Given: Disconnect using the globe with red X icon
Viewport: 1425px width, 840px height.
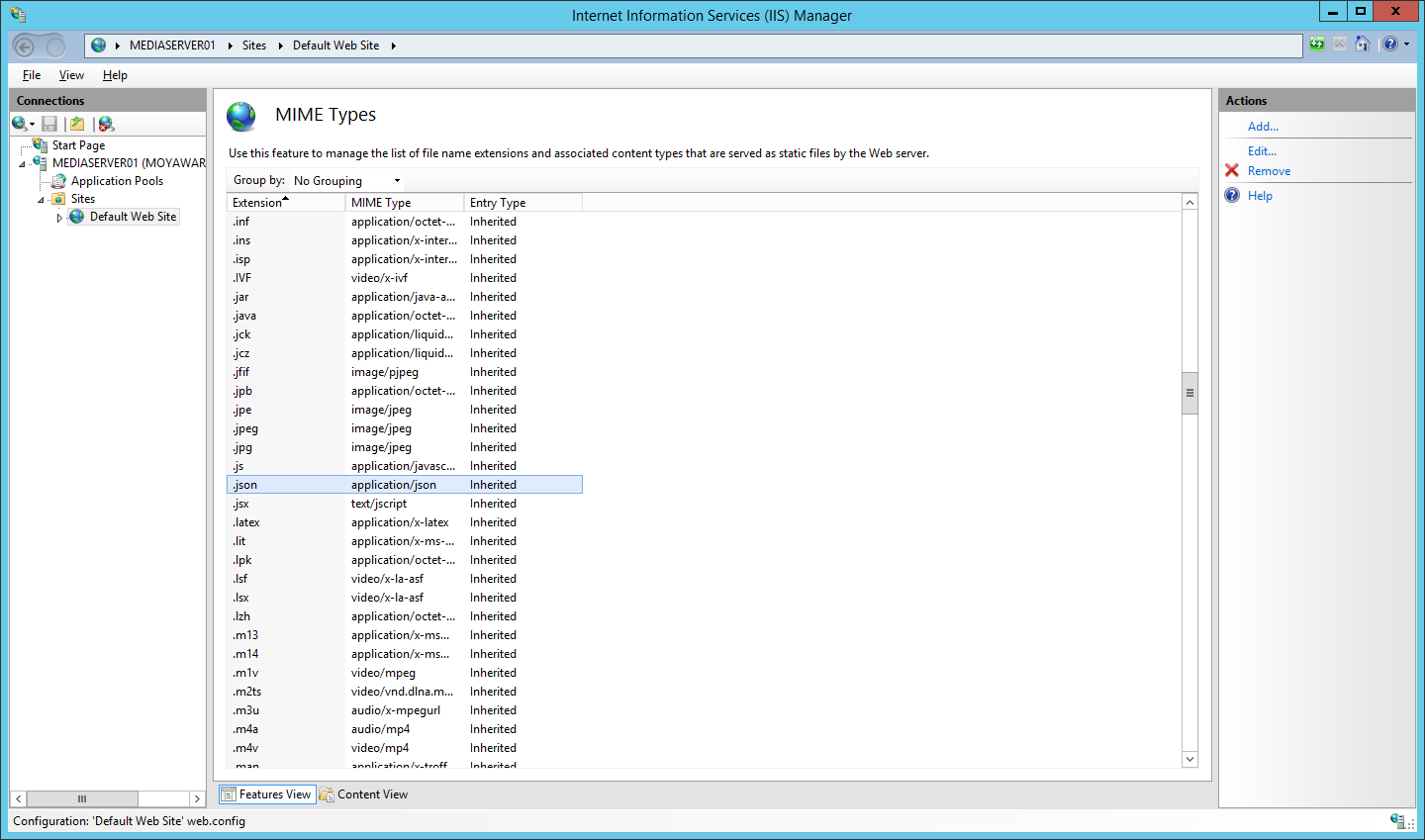Looking at the screenshot, I should point(107,123).
